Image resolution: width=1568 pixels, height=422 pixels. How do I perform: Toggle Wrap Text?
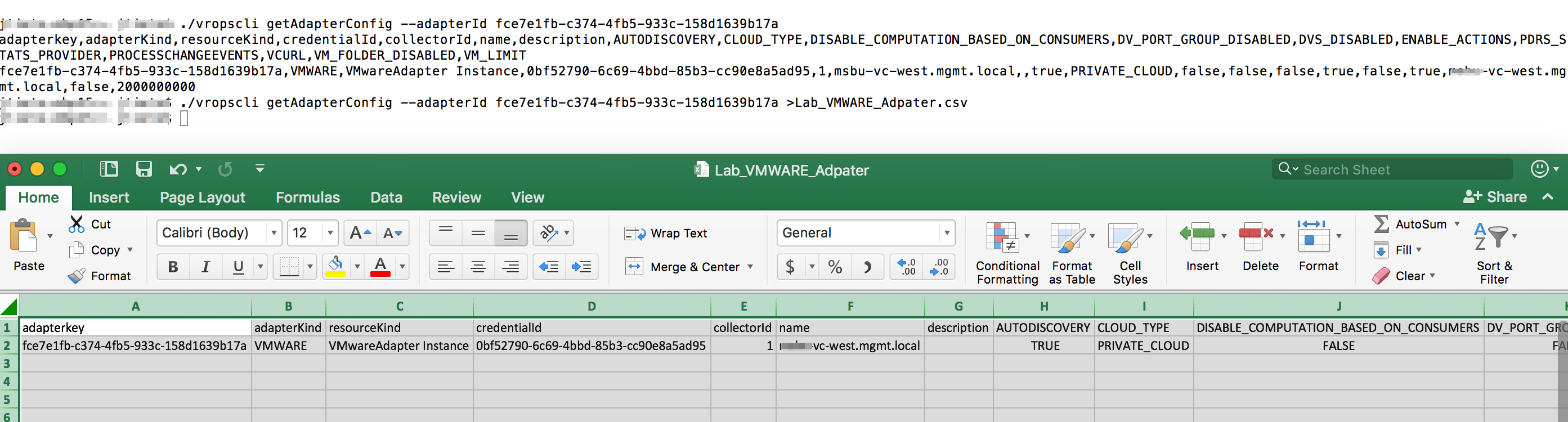point(665,234)
